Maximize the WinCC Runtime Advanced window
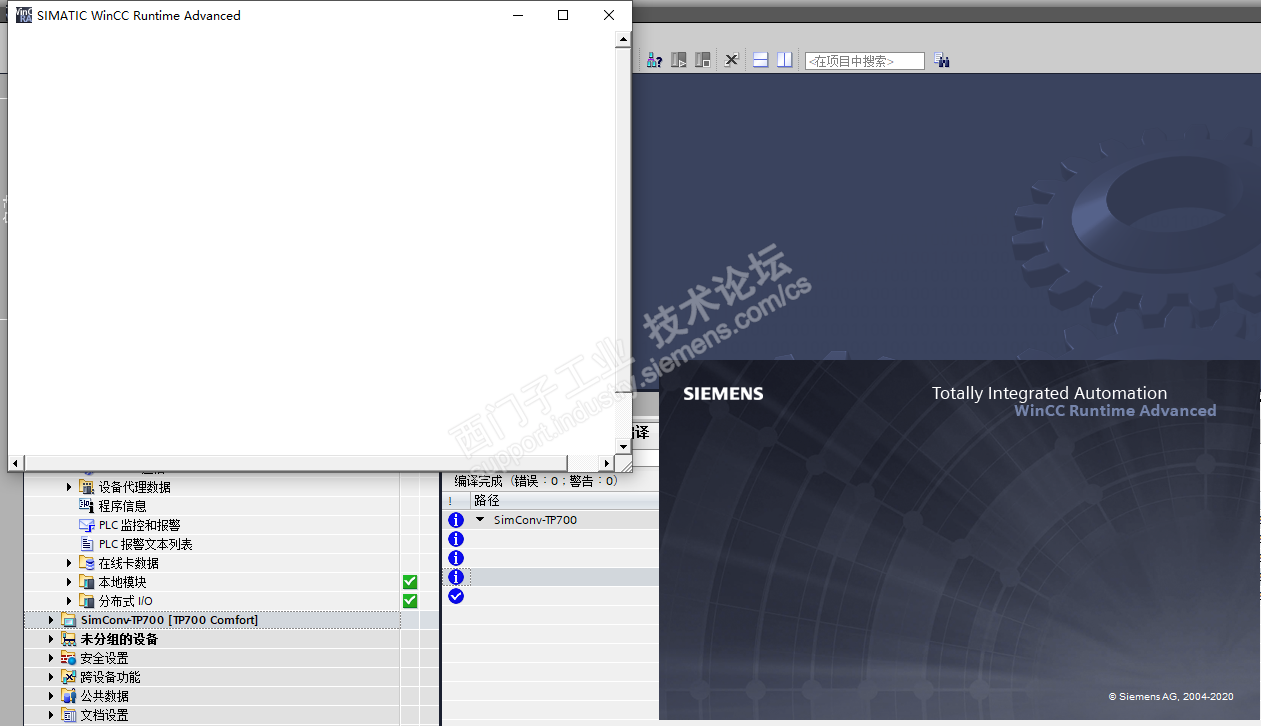This screenshot has height=726, width=1261. [x=563, y=15]
